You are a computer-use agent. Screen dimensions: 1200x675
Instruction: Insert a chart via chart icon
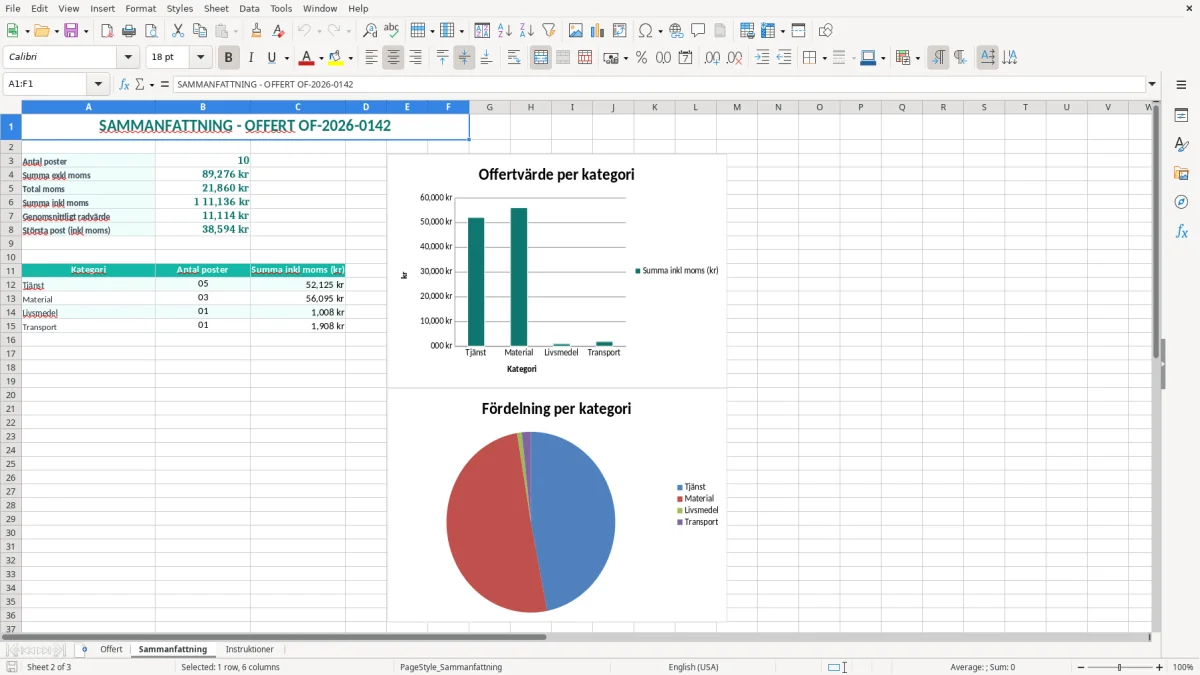[598, 31]
